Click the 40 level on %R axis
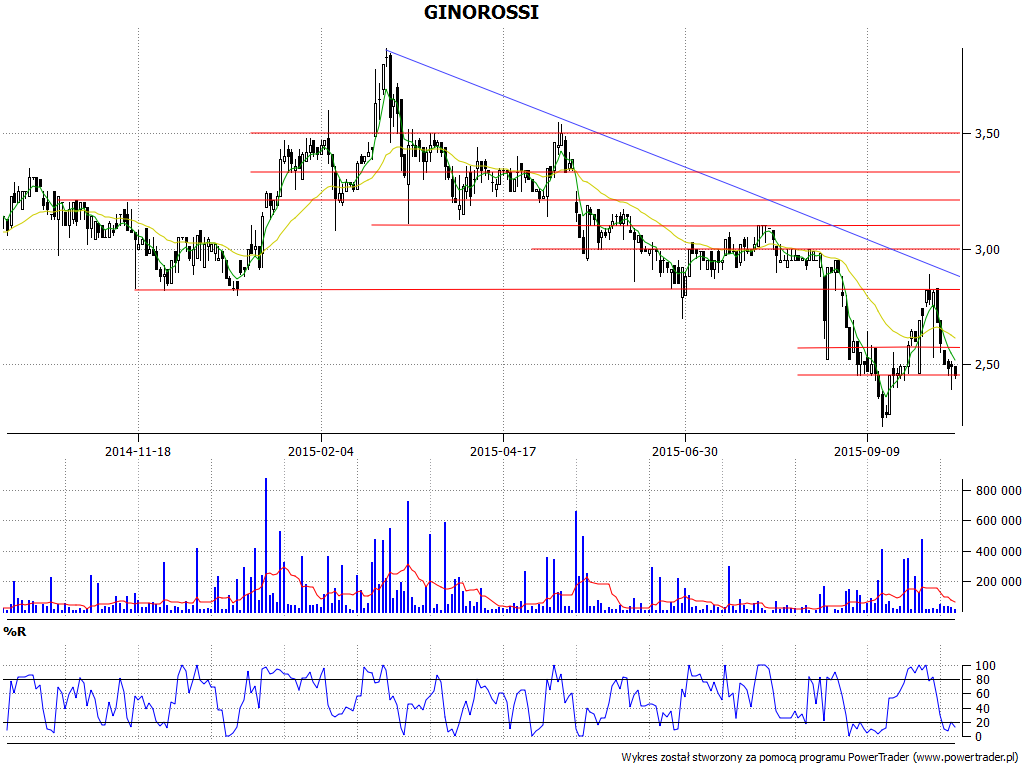 coord(982,709)
